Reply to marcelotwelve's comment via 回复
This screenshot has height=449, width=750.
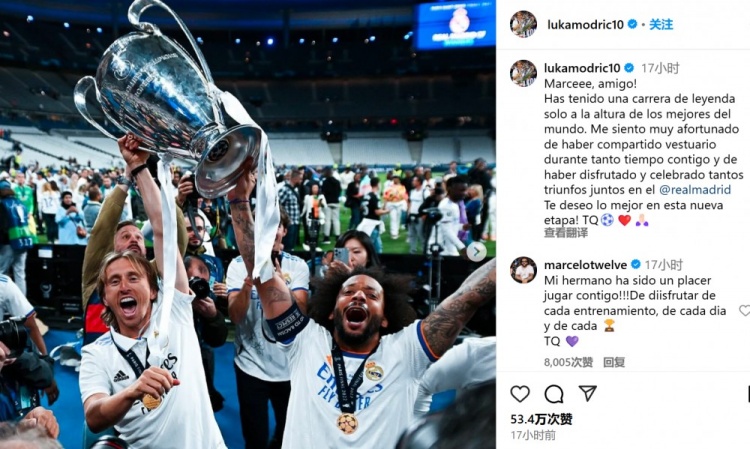click(x=614, y=362)
